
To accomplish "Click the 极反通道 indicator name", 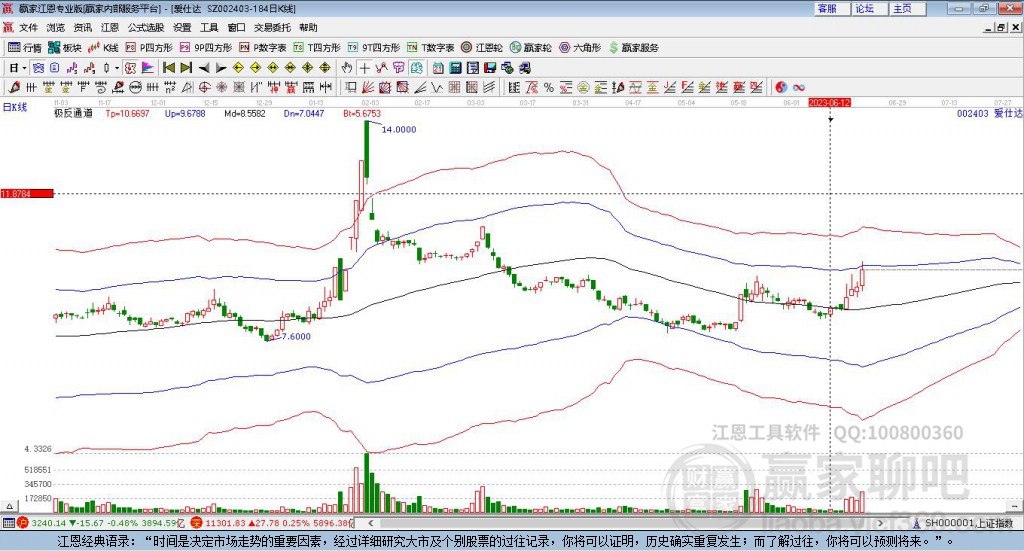I will click(73, 114).
